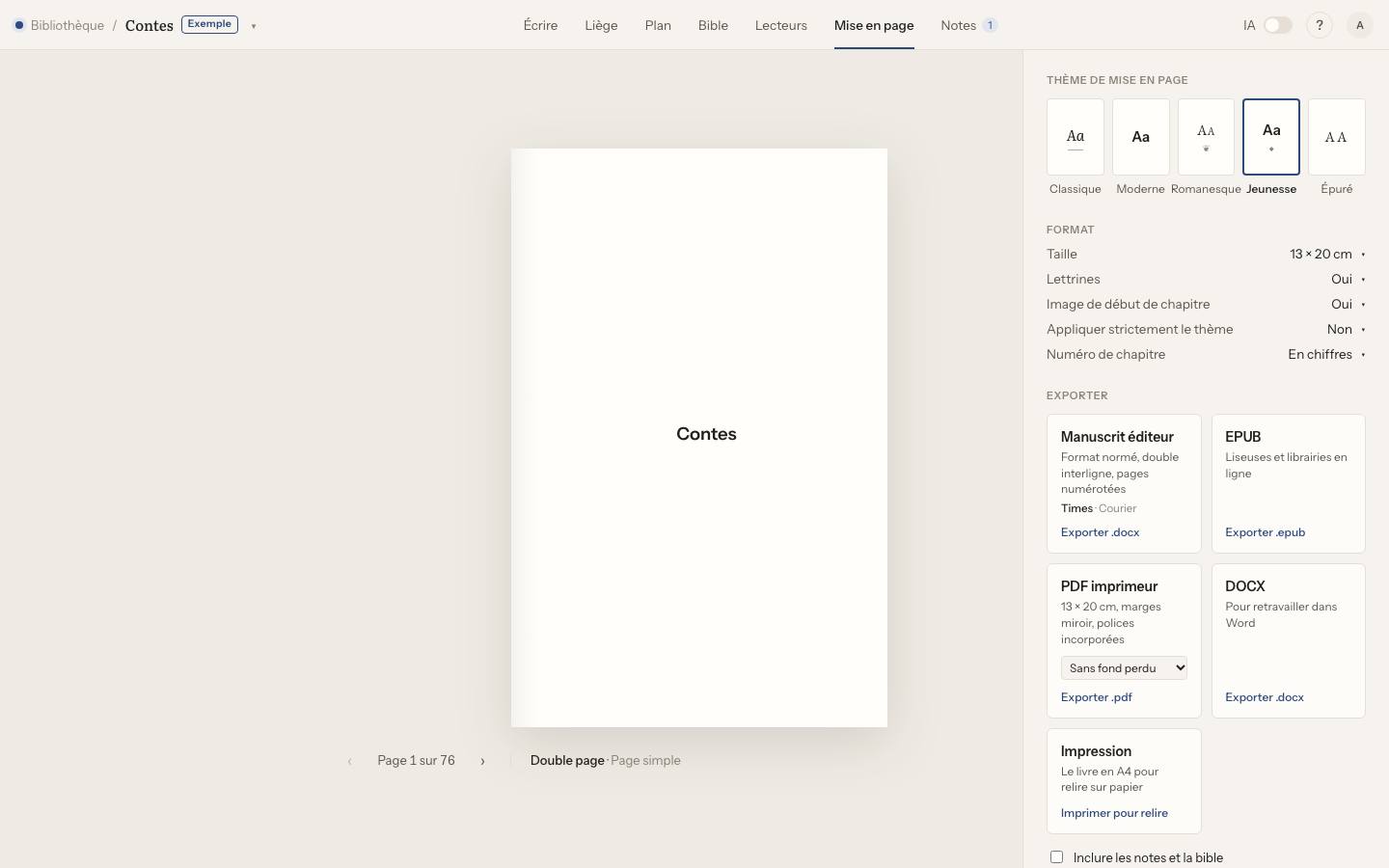
Task: Click the Contes title page preview
Action: (699, 438)
